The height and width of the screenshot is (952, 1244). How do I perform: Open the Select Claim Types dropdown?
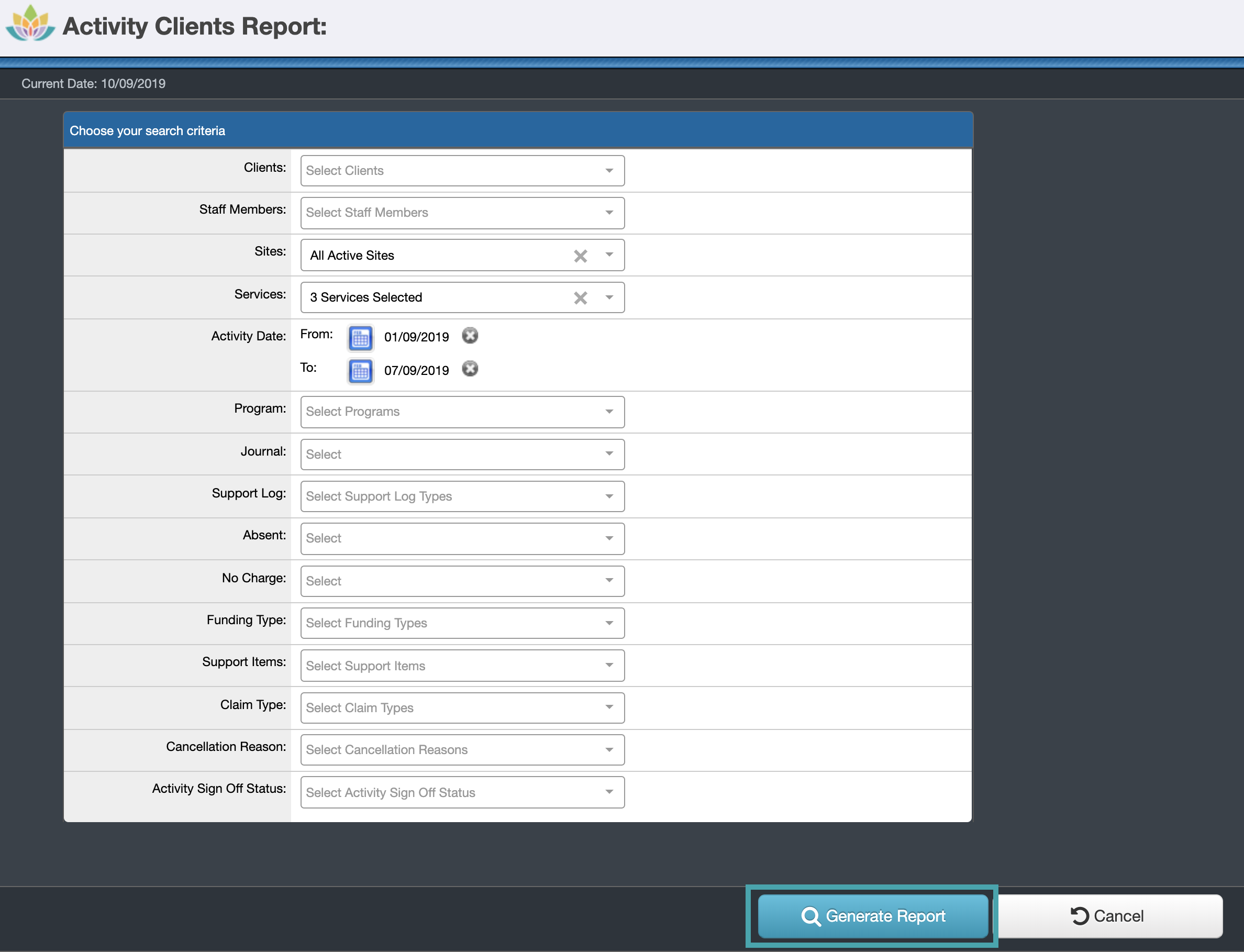pos(609,708)
